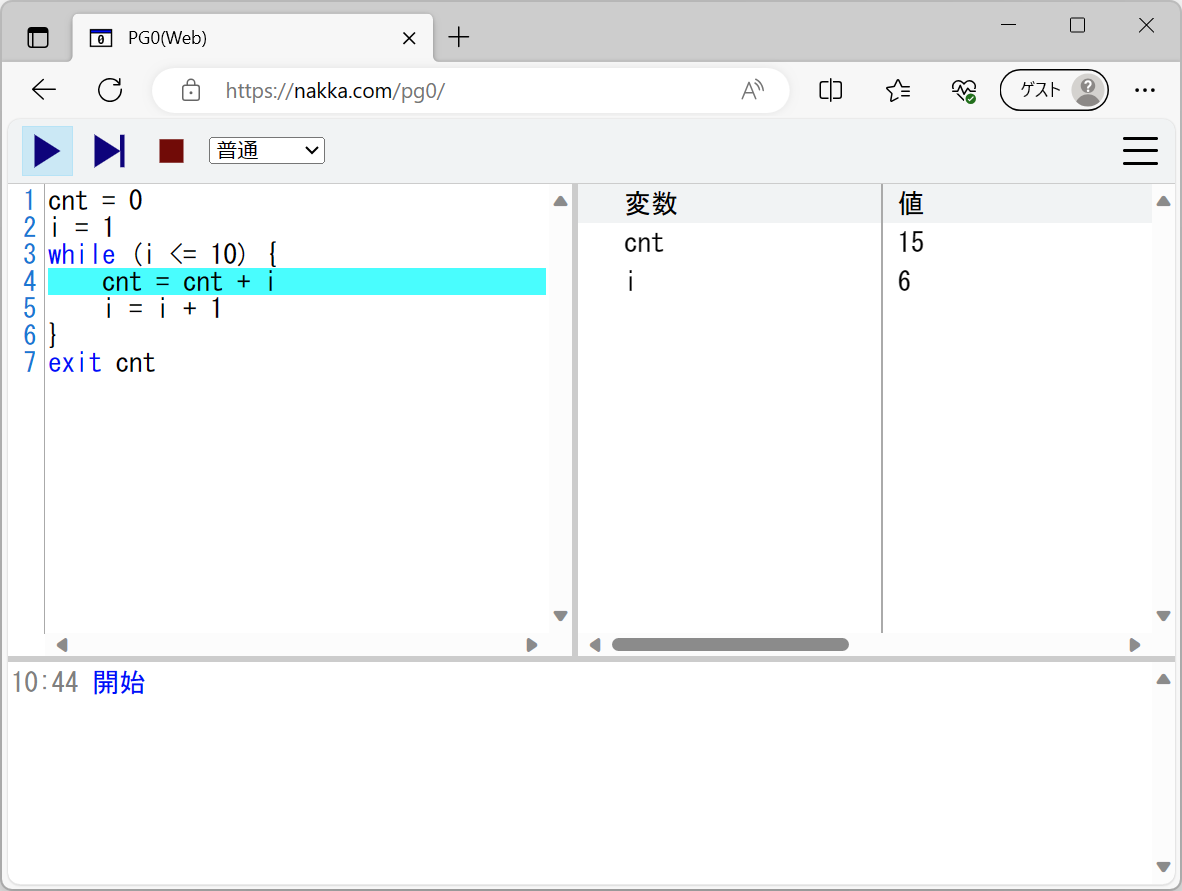The width and height of the screenshot is (1182, 891).
Task: Click code line 'i = i + 1'
Action: coord(162,308)
